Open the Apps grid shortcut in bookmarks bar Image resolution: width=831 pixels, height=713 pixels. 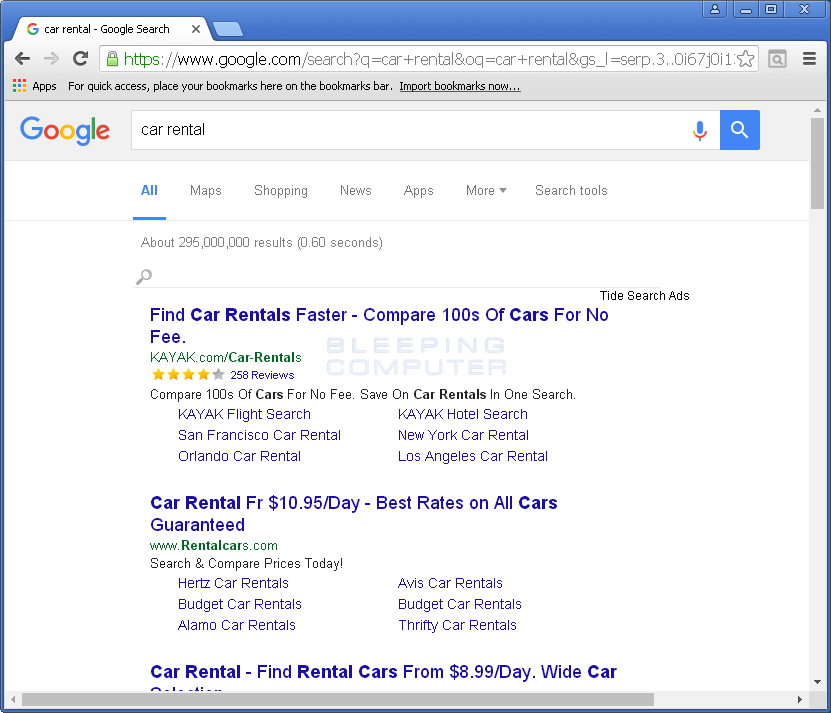[x=34, y=86]
